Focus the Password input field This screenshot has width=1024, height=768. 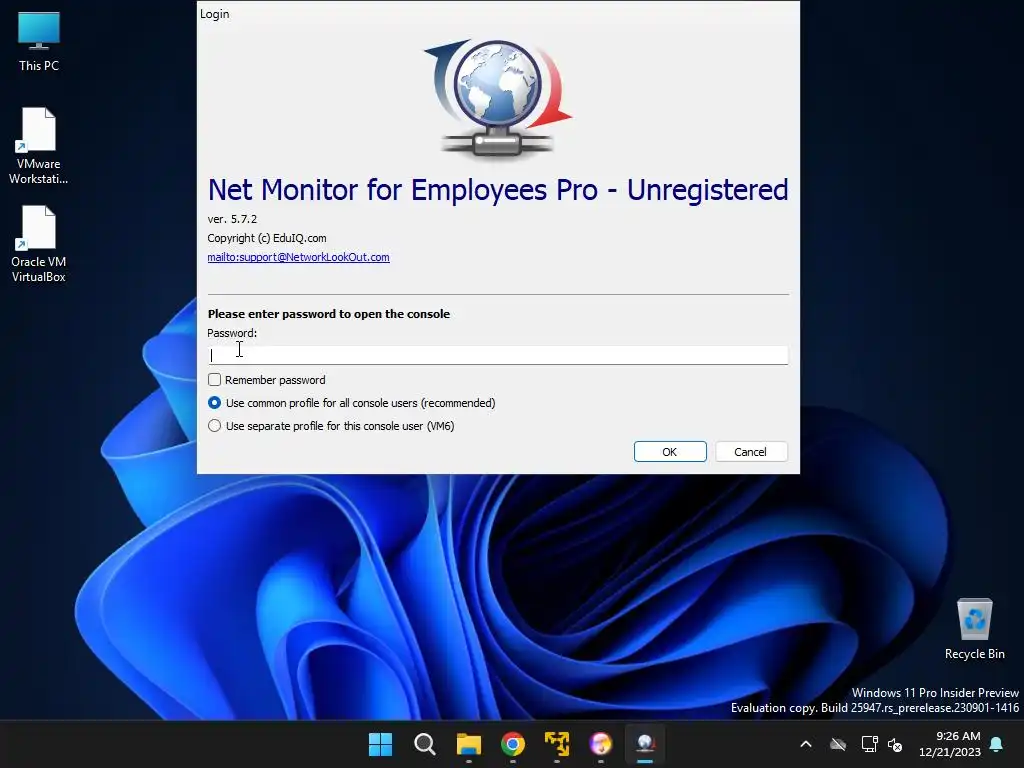coord(498,355)
